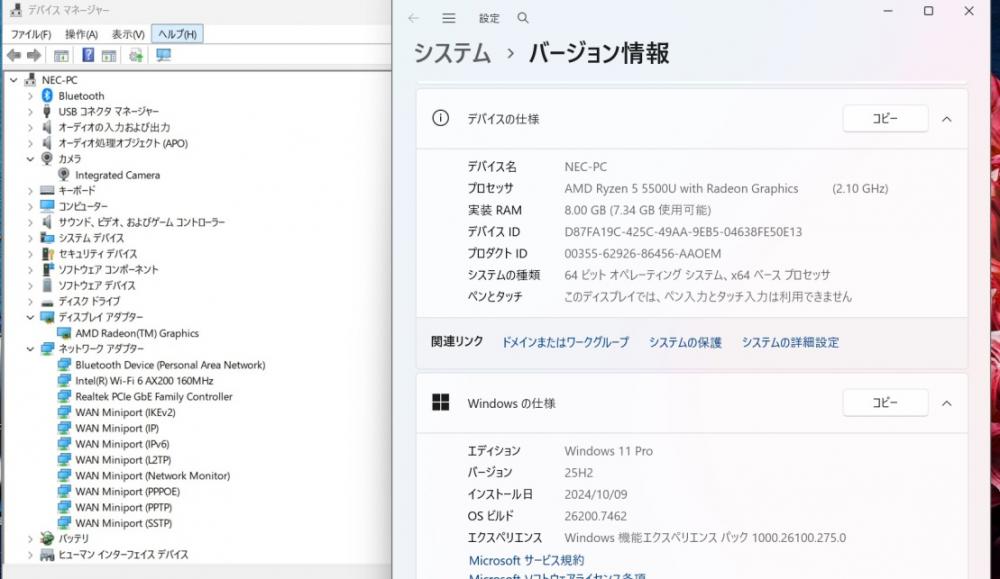Open システムの詳細設定 link

click(x=790, y=342)
